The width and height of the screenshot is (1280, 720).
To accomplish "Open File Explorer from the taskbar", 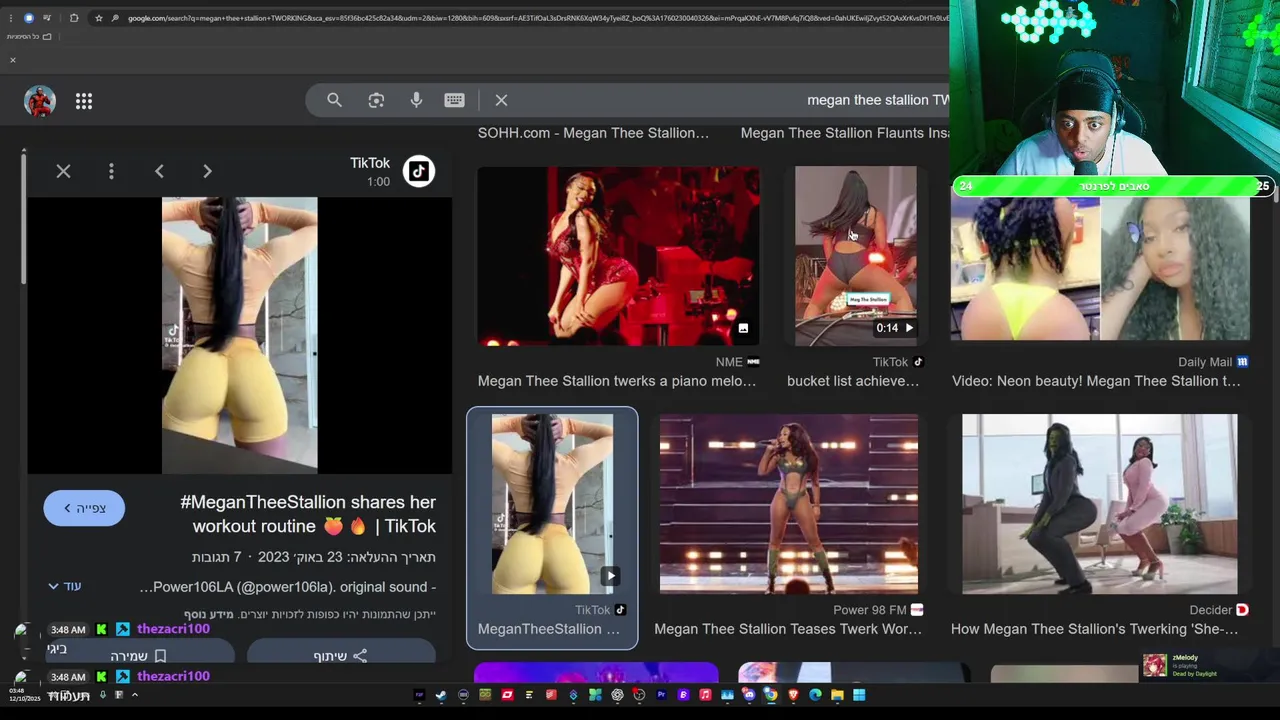I will click(837, 695).
